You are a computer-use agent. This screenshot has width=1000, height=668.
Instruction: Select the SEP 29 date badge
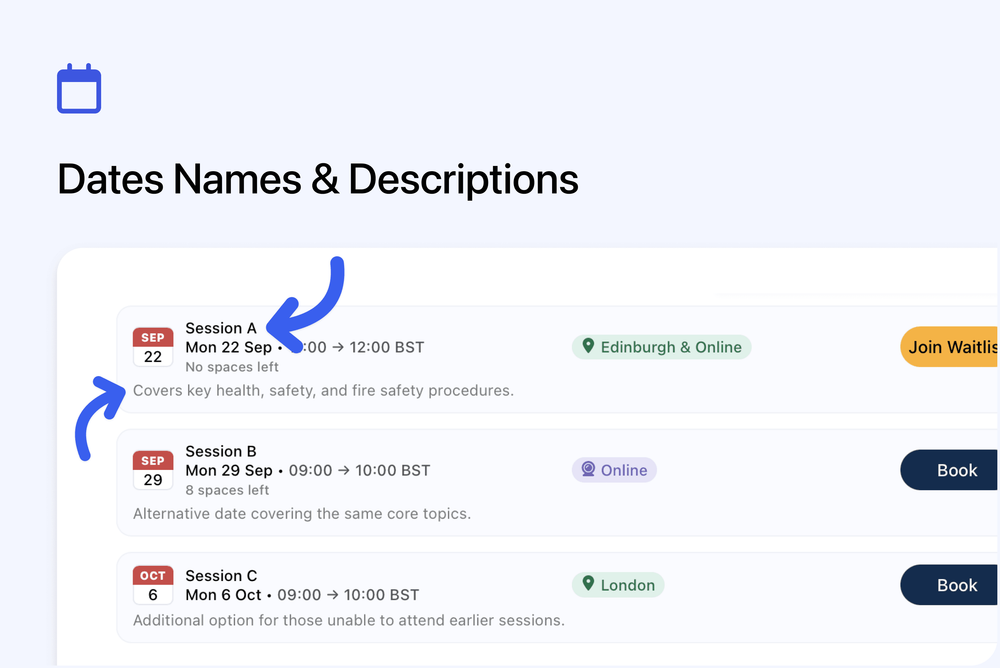pos(152,470)
